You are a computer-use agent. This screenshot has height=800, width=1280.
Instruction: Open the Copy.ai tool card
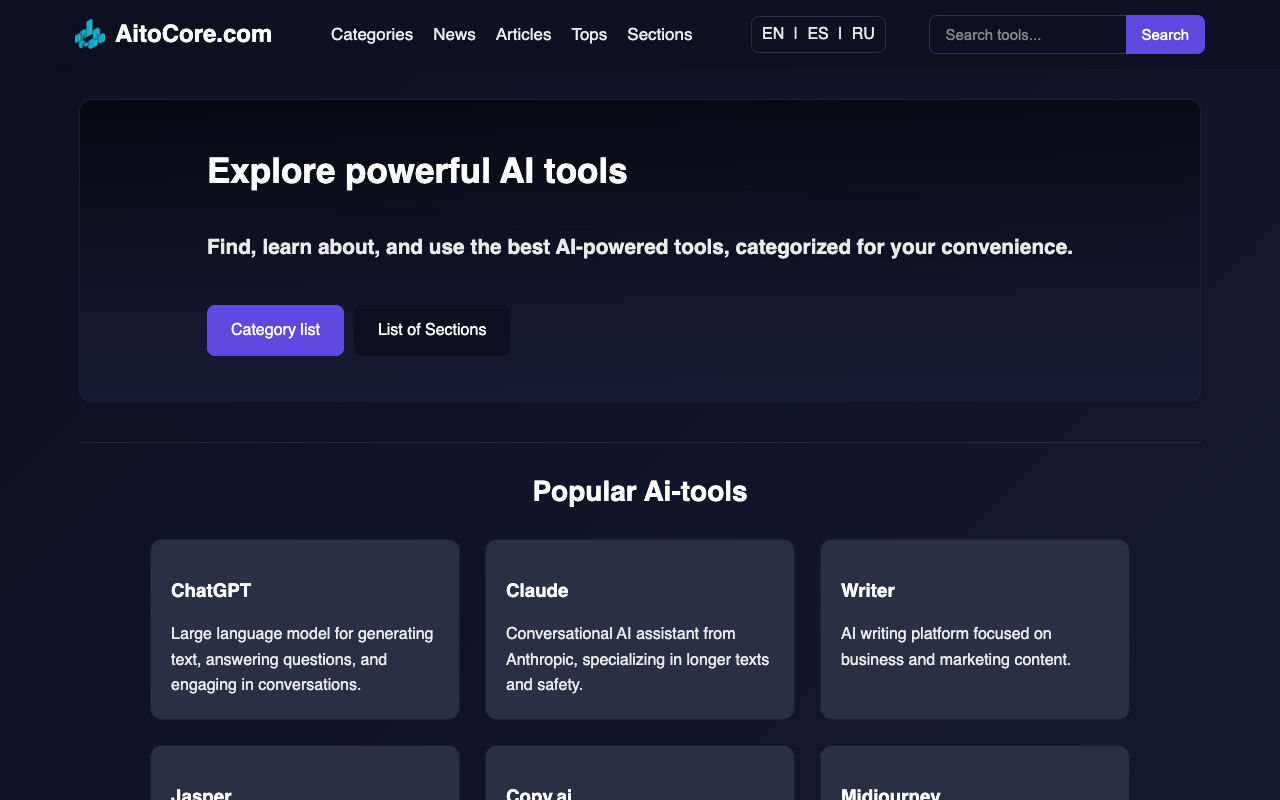[640, 773]
